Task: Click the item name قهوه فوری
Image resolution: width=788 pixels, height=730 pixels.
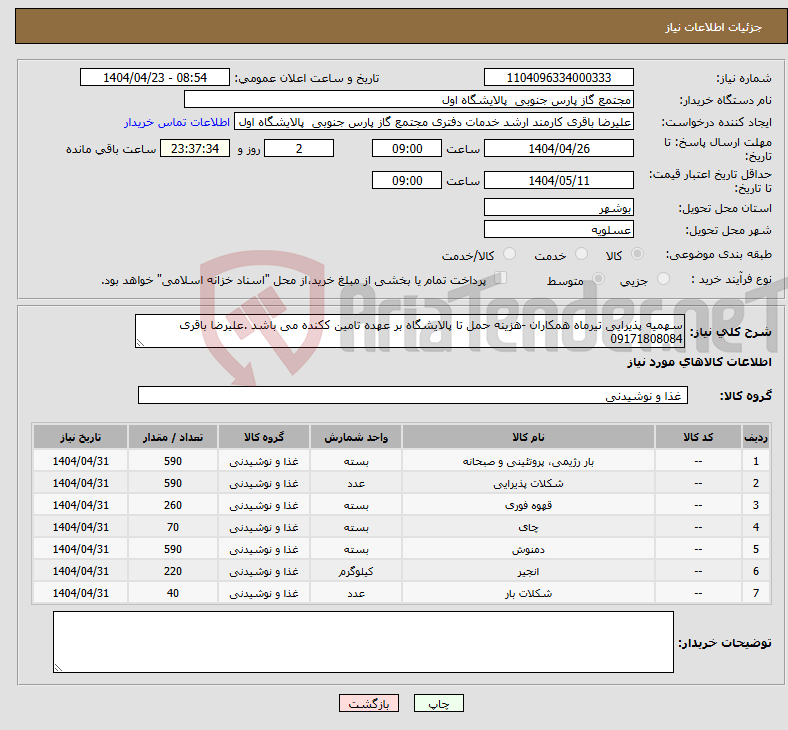Action: [528, 505]
